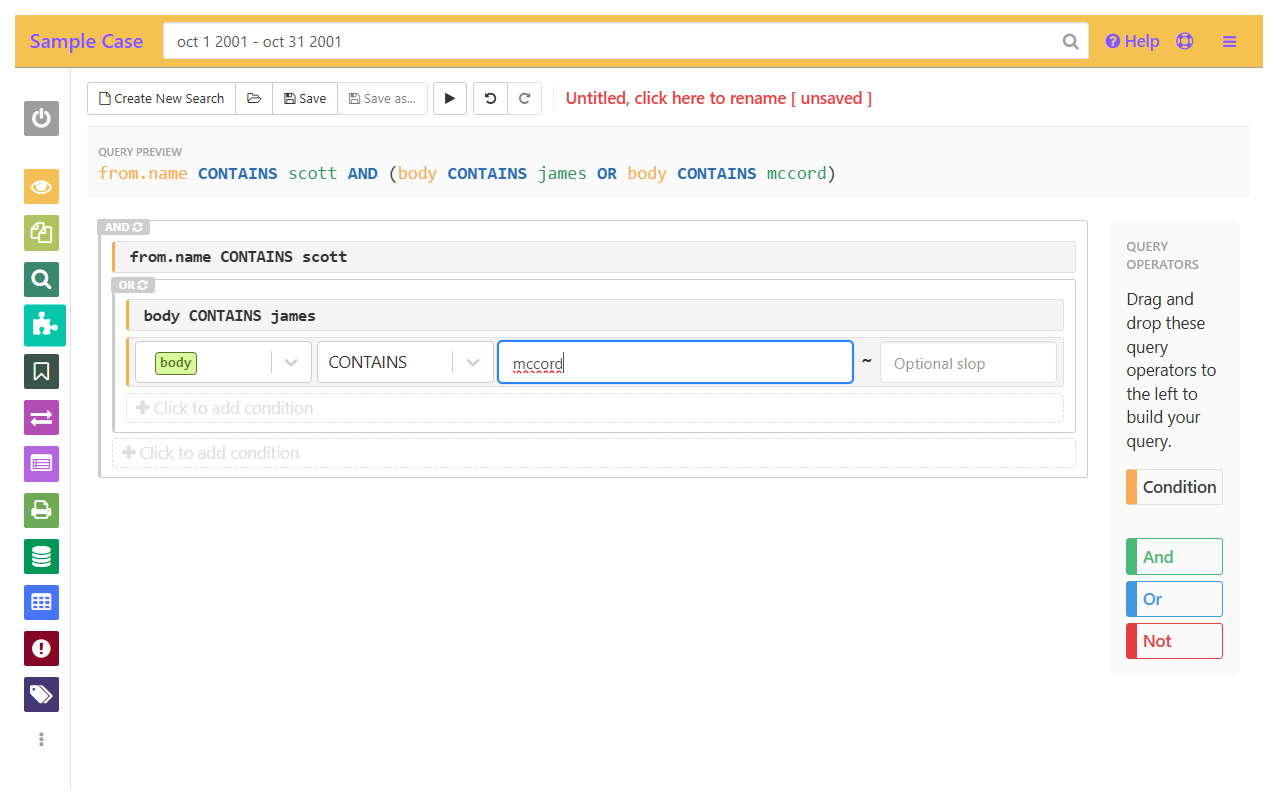The height and width of the screenshot is (804, 1278).
Task: Open the table grid view icon
Action: 41,602
